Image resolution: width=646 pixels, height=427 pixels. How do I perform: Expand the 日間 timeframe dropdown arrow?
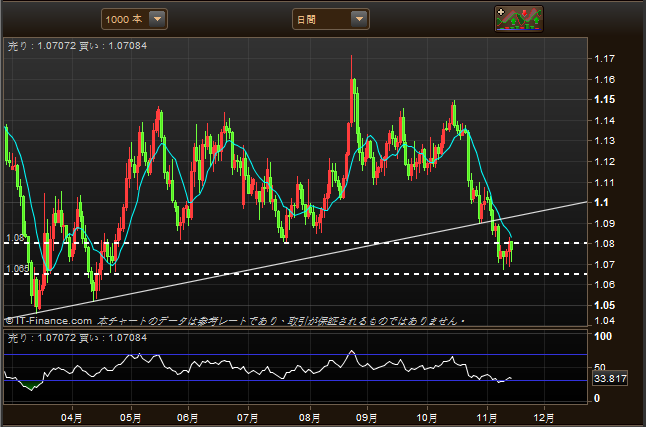359,19
